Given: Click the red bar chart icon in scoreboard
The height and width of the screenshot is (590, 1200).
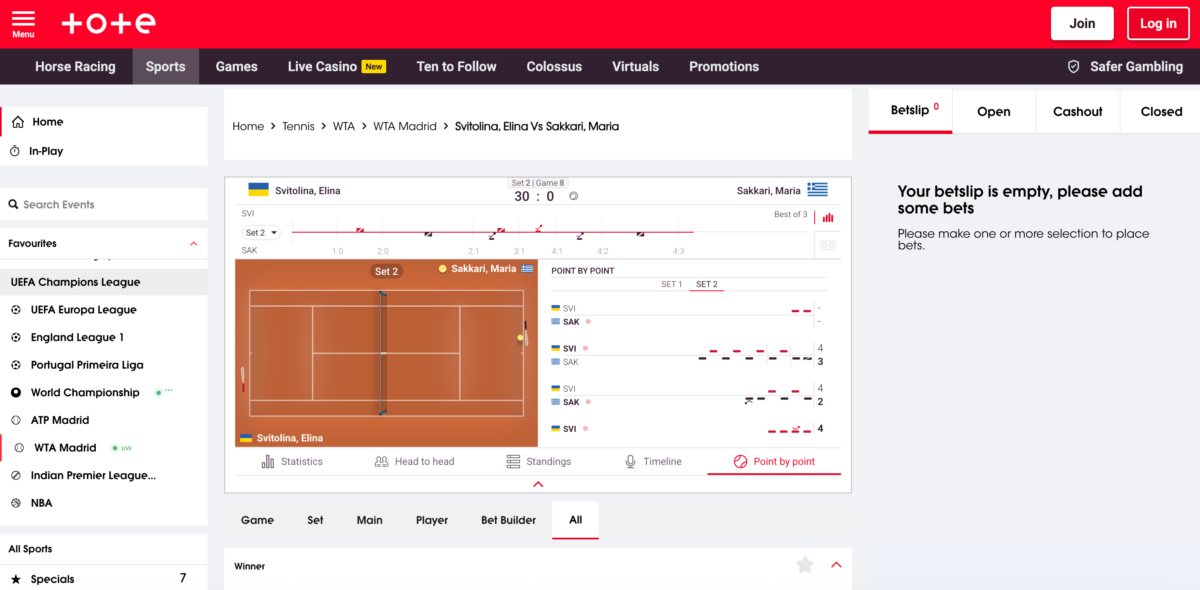Looking at the screenshot, I should tap(828, 217).
